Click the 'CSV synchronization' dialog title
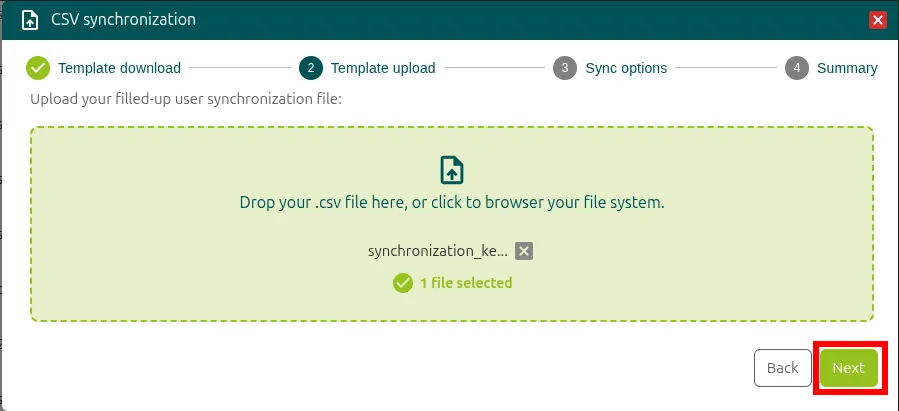 [x=123, y=19]
